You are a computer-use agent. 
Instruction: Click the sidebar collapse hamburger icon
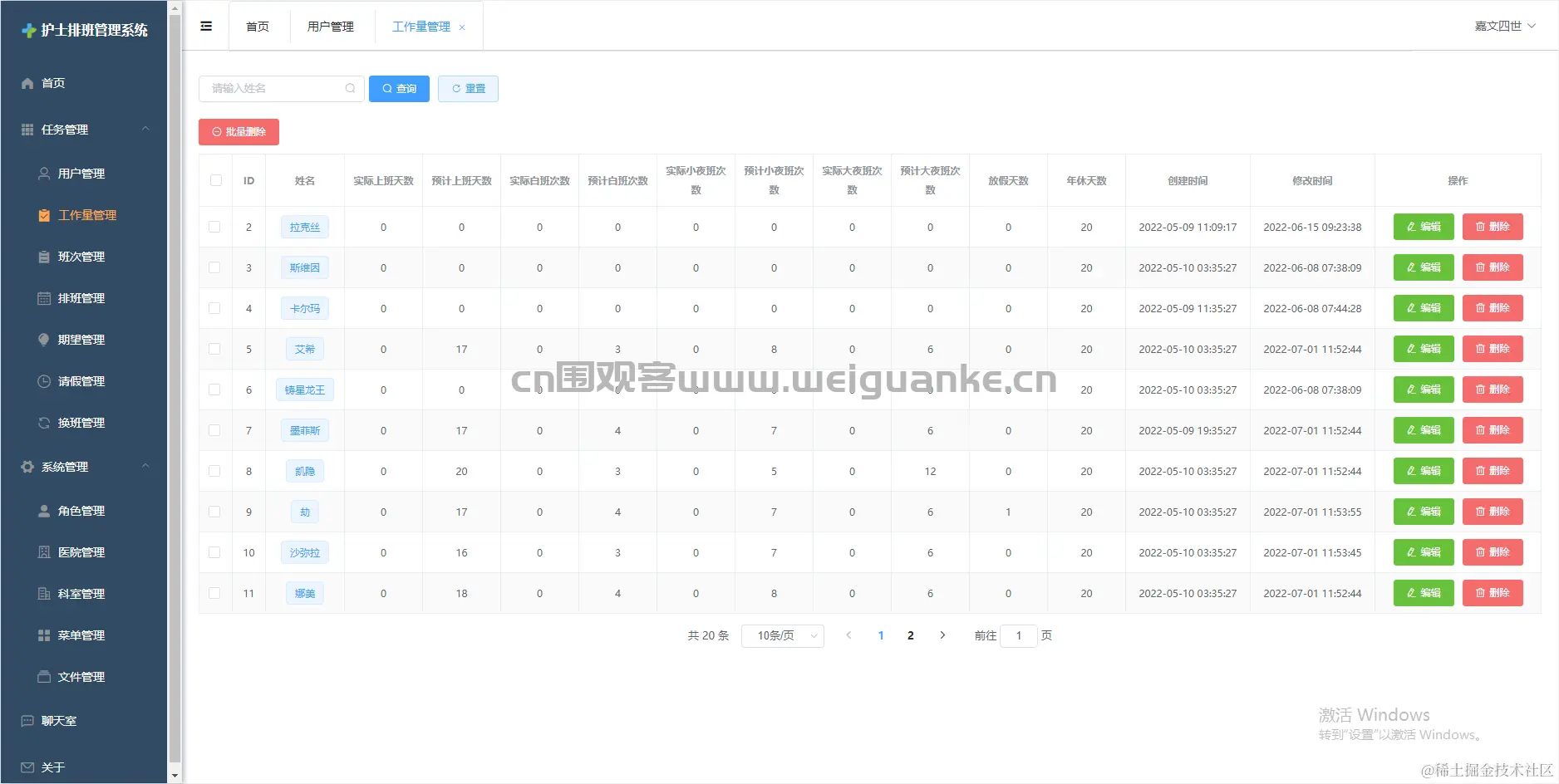[206, 27]
